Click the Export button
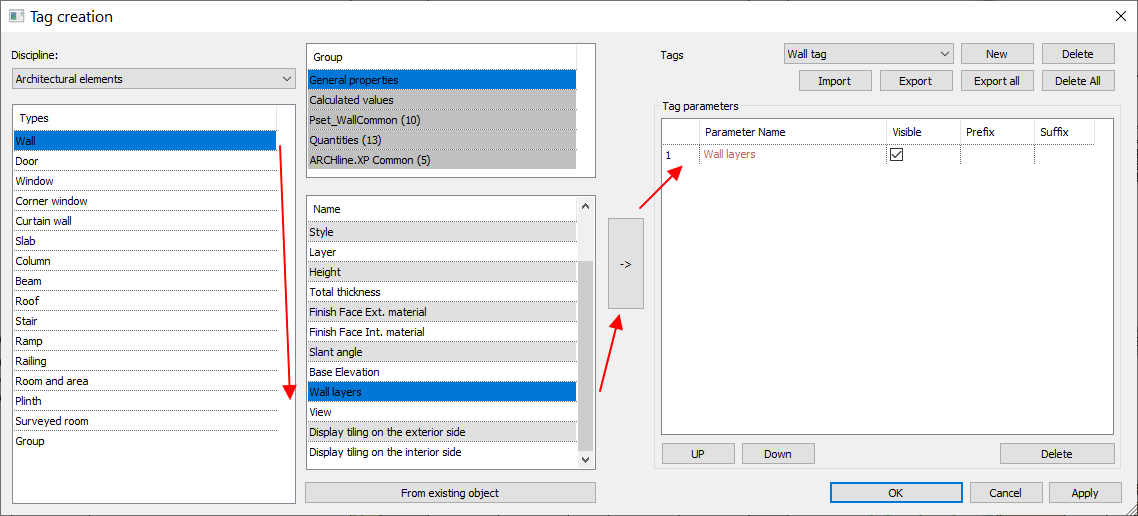The height and width of the screenshot is (516, 1138). click(915, 81)
